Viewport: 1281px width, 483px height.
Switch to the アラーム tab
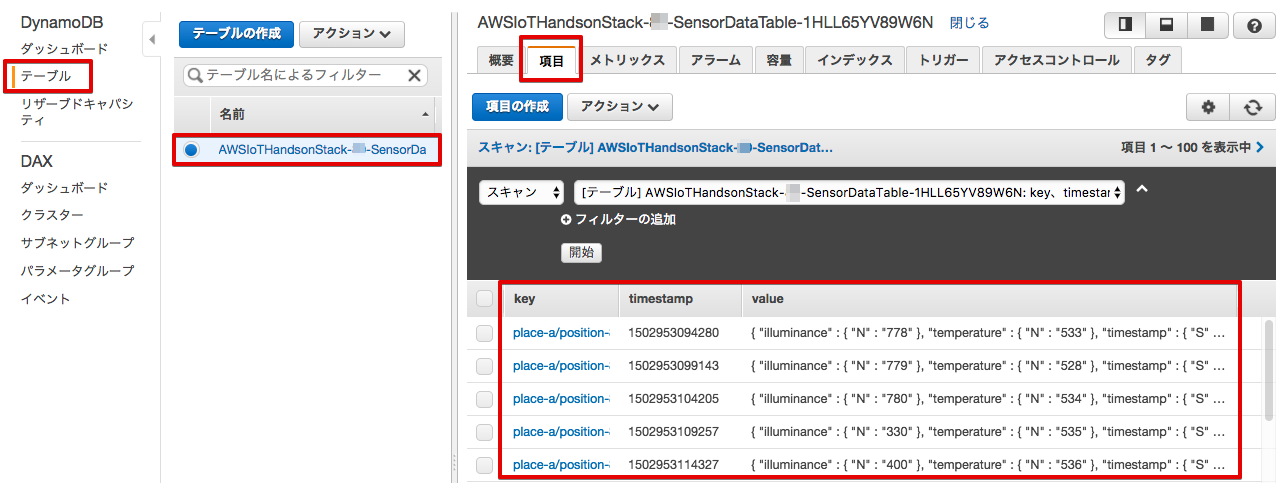pyautogui.click(x=715, y=60)
